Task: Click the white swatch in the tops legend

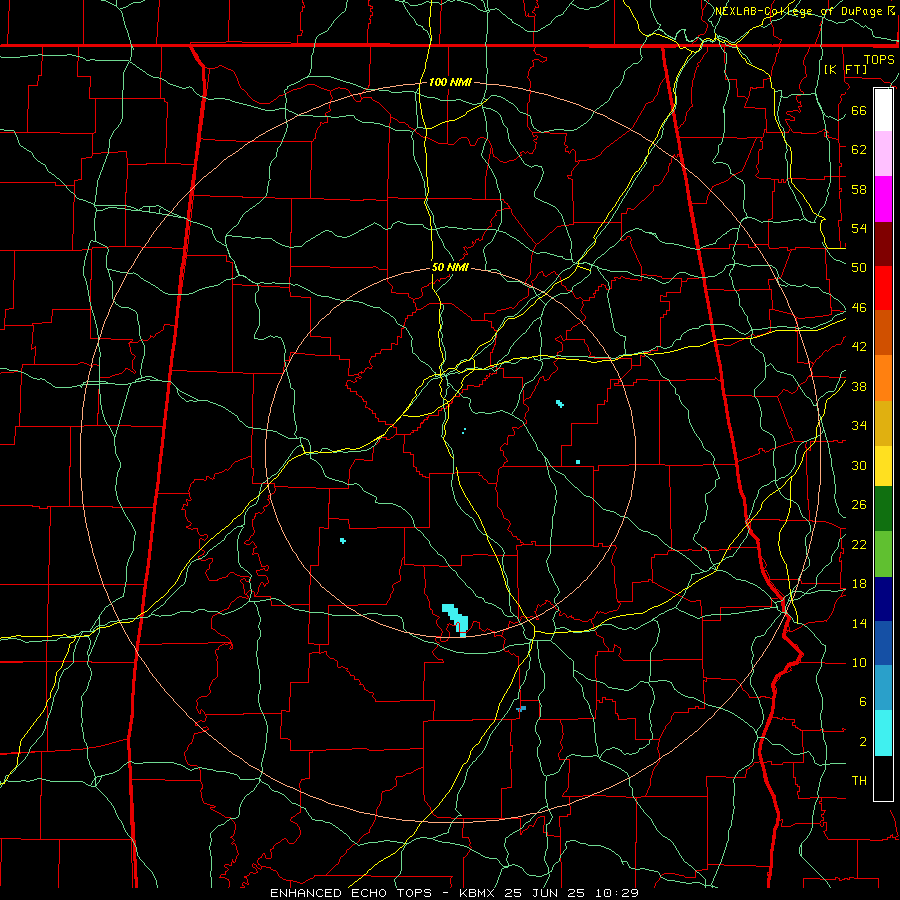Action: (883, 110)
